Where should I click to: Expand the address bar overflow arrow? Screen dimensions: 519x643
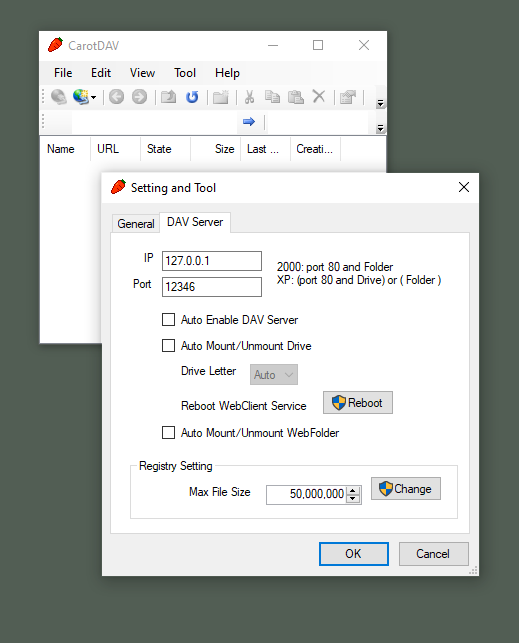point(380,128)
